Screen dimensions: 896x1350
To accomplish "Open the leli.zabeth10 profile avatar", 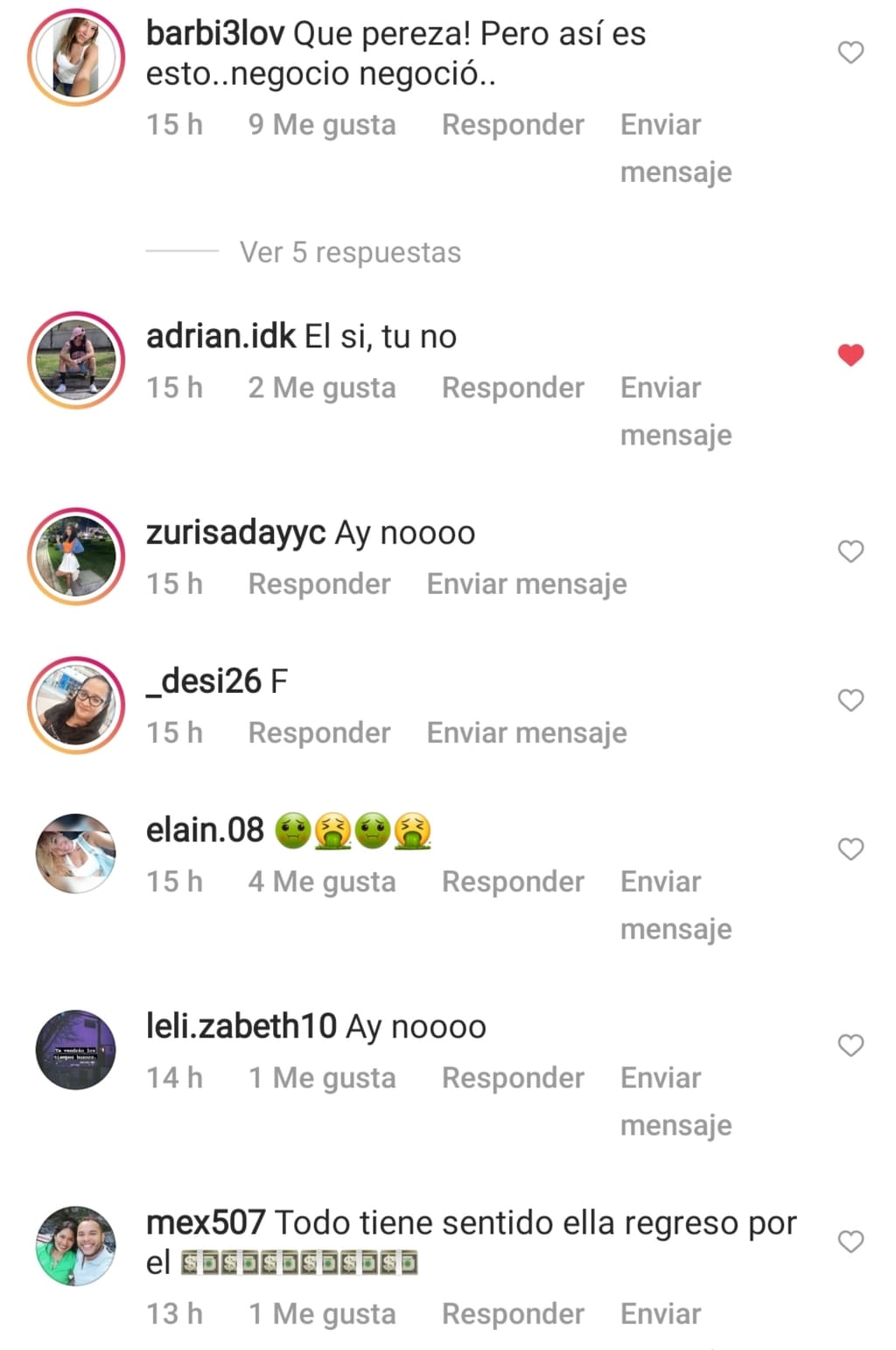I will tap(76, 1050).
